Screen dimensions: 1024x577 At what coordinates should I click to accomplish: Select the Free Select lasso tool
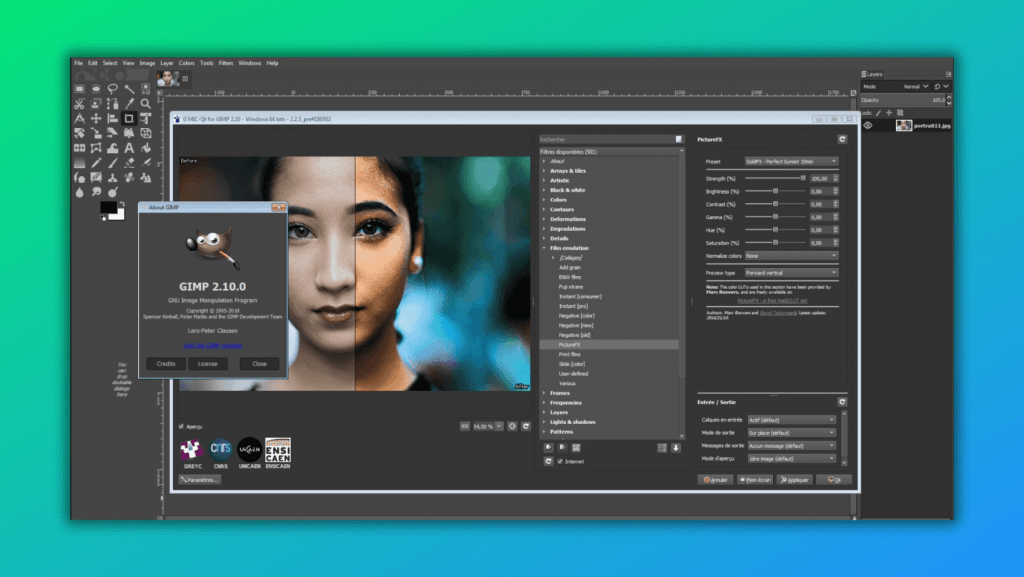[x=112, y=89]
